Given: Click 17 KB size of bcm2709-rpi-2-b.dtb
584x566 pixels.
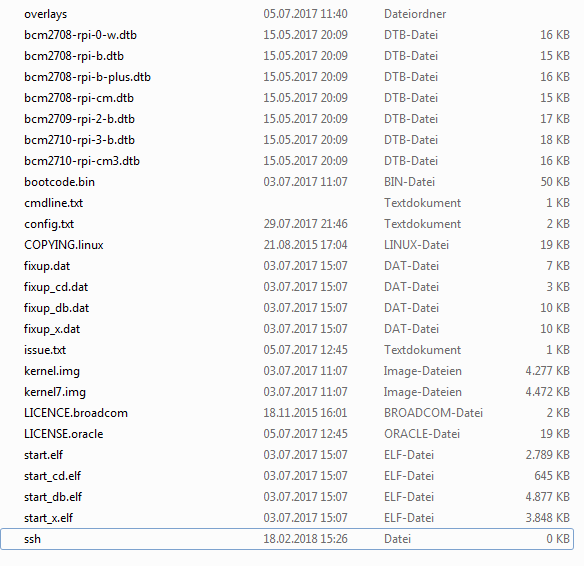Looking at the screenshot, I should pos(555,119).
